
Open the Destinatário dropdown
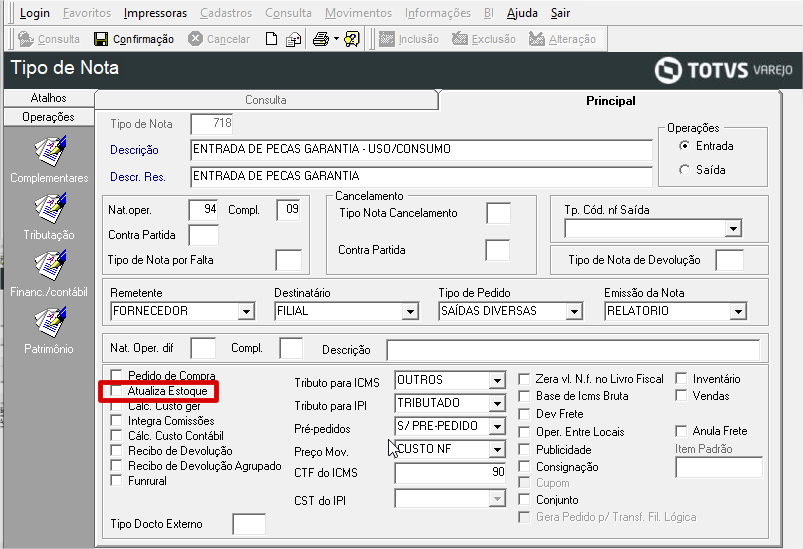[x=410, y=311]
